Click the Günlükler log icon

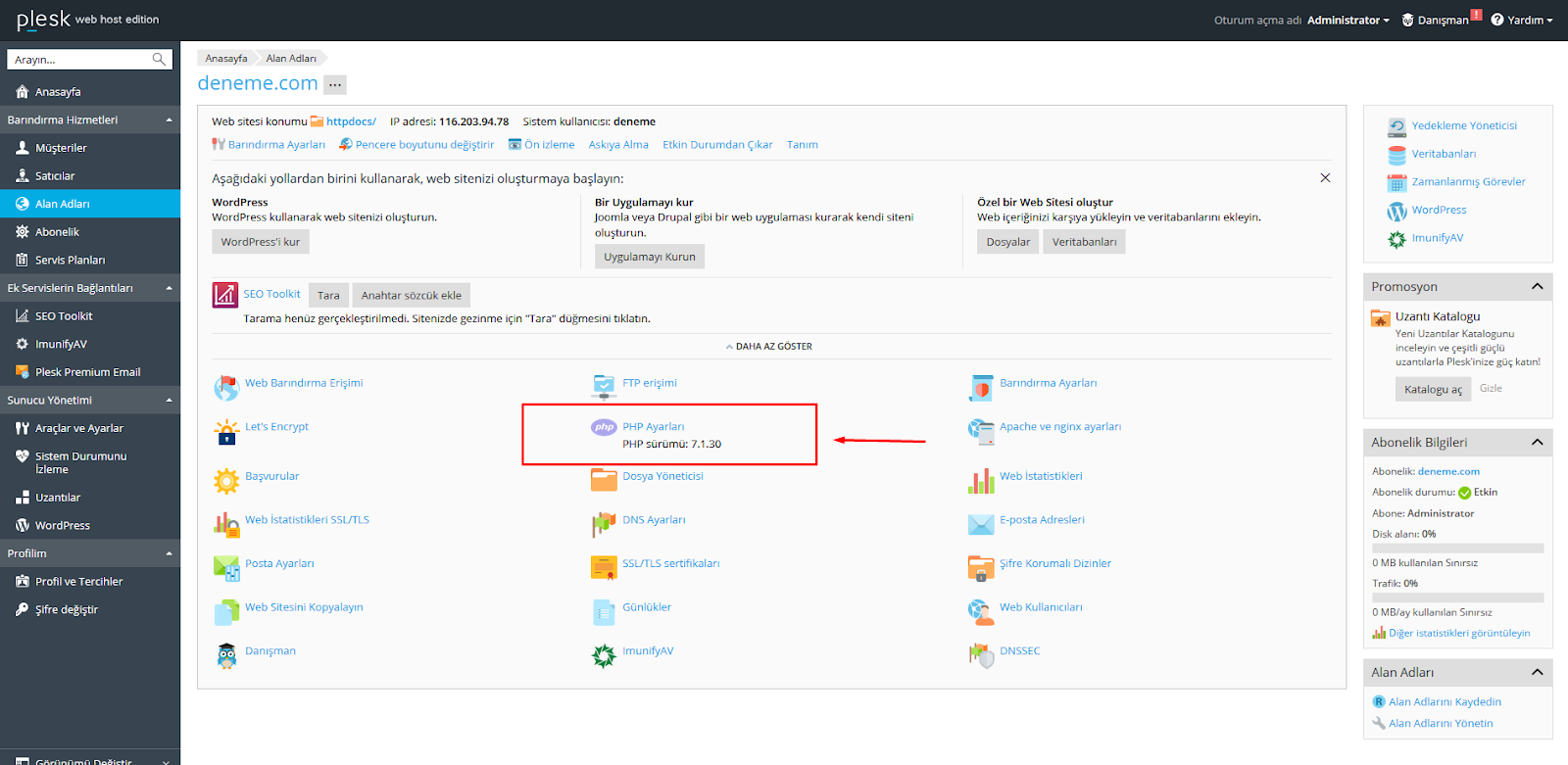coord(604,612)
